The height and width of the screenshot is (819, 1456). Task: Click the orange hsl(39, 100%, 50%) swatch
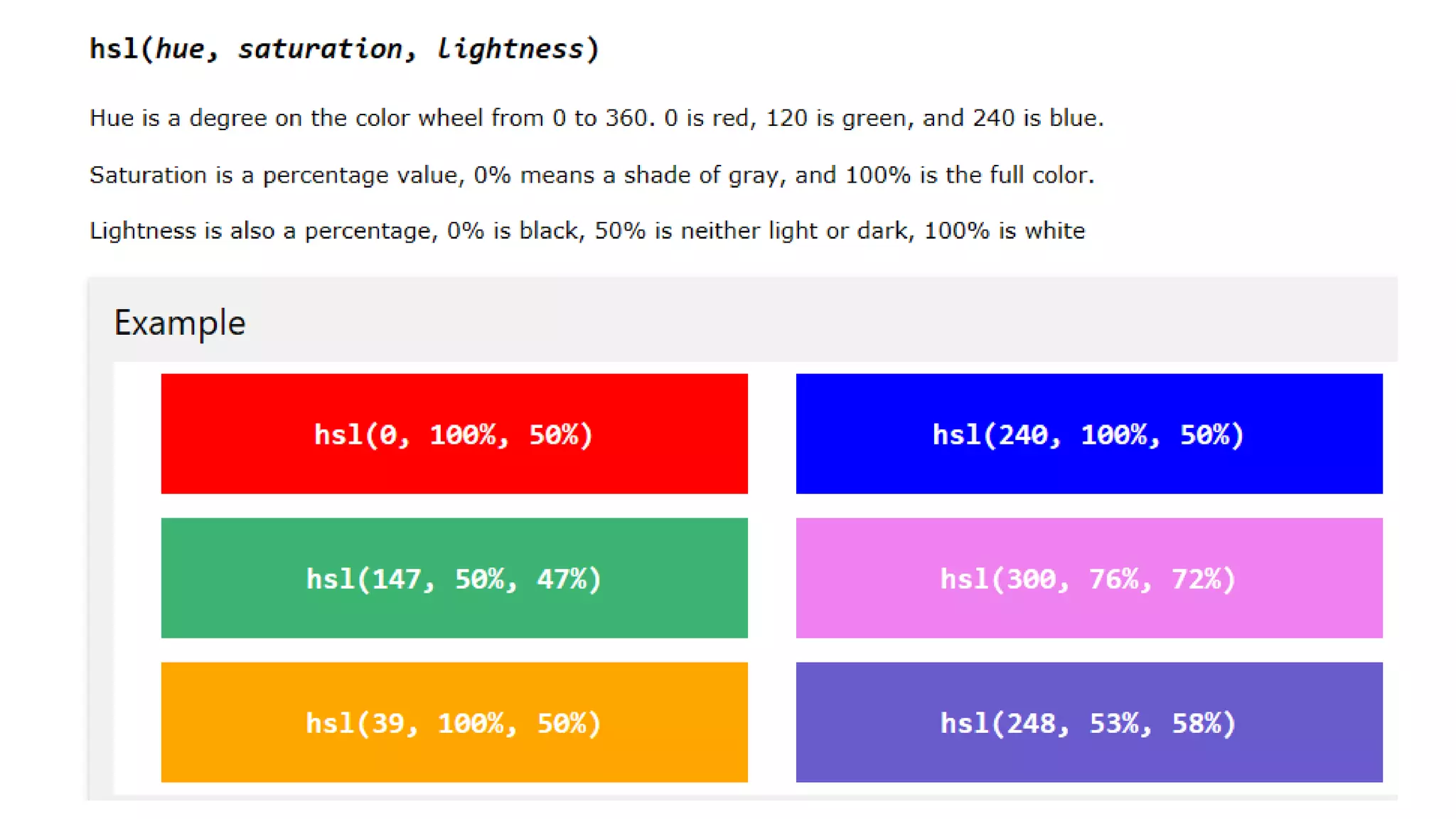pos(454,722)
